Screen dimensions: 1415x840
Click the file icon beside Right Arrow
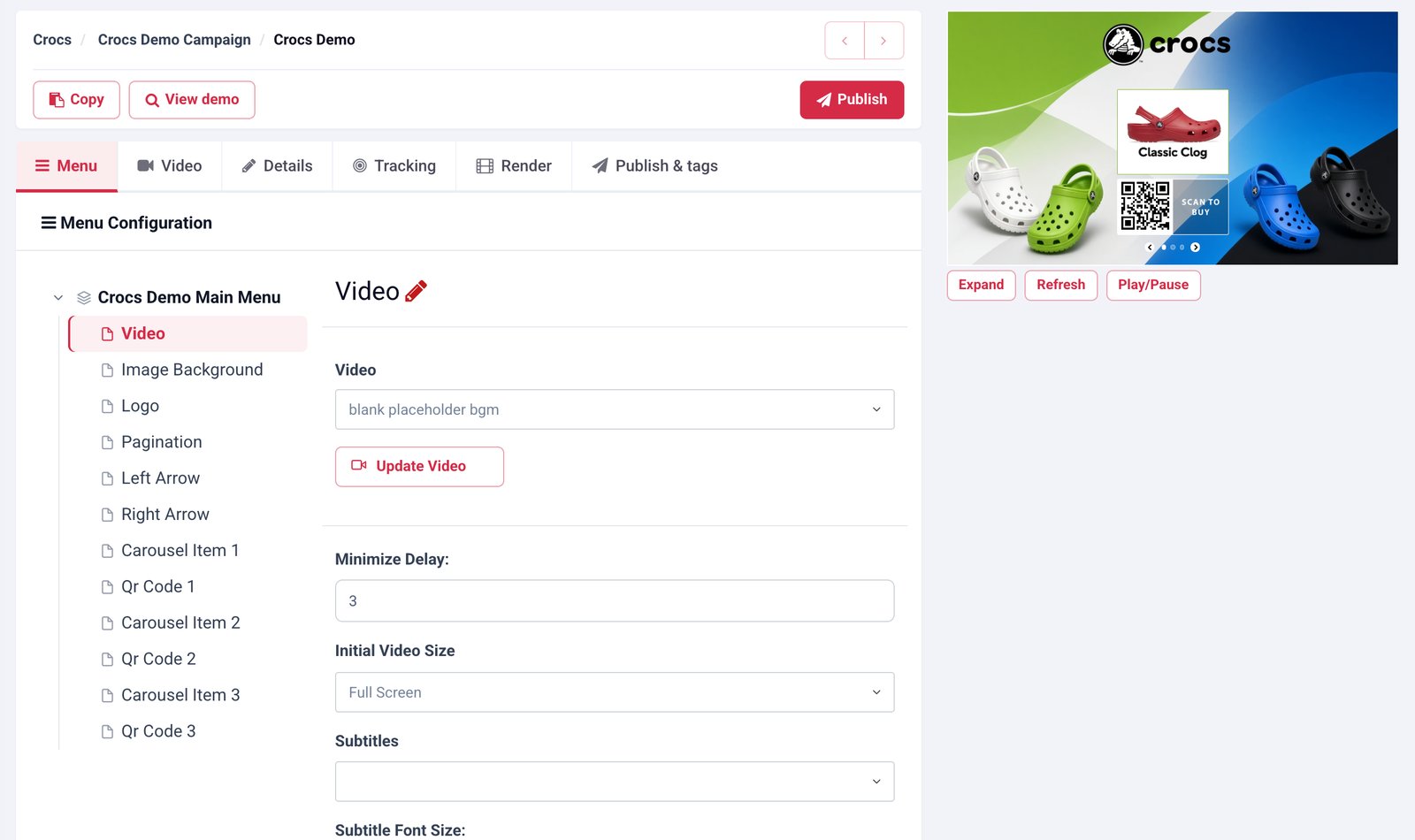(x=107, y=515)
